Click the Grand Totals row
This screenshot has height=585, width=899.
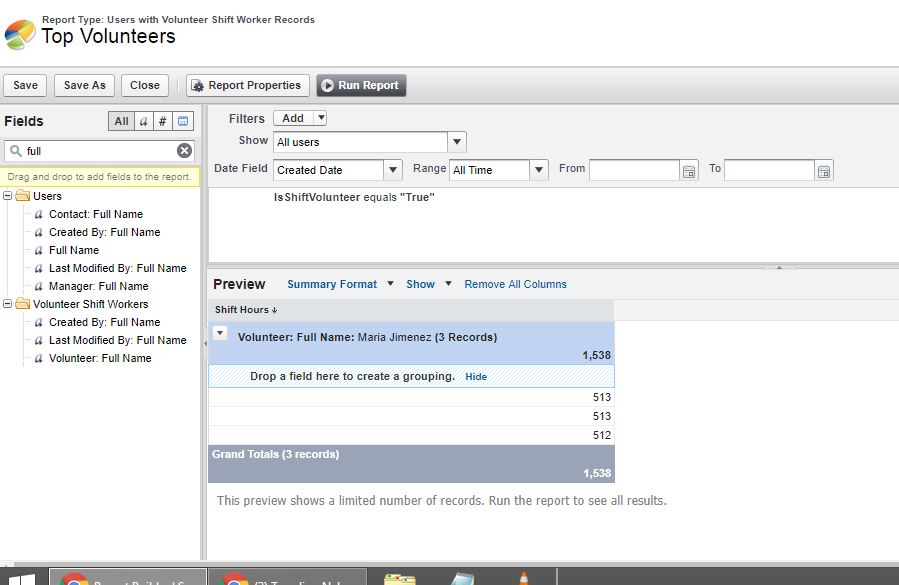click(x=411, y=463)
